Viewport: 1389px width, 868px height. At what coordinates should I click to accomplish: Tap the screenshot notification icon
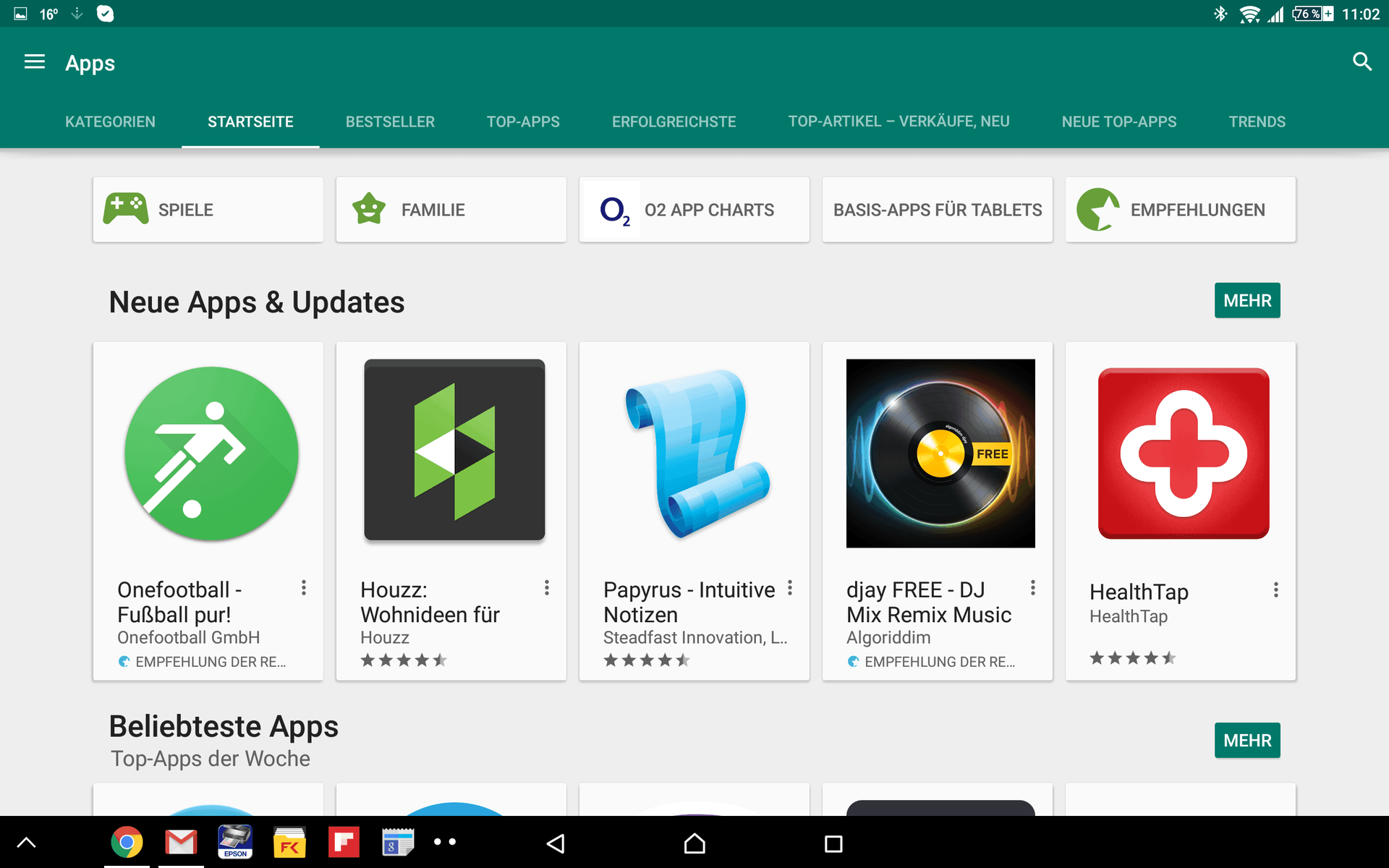pyautogui.click(x=21, y=14)
